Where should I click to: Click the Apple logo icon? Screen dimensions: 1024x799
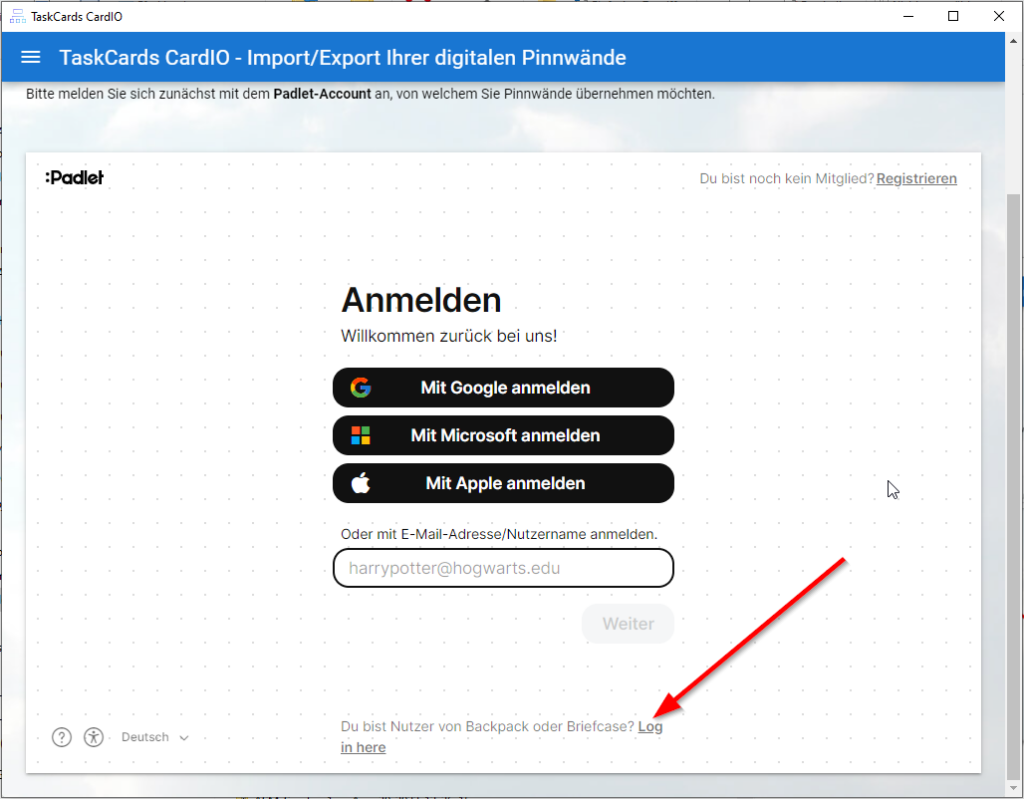[x=360, y=483]
